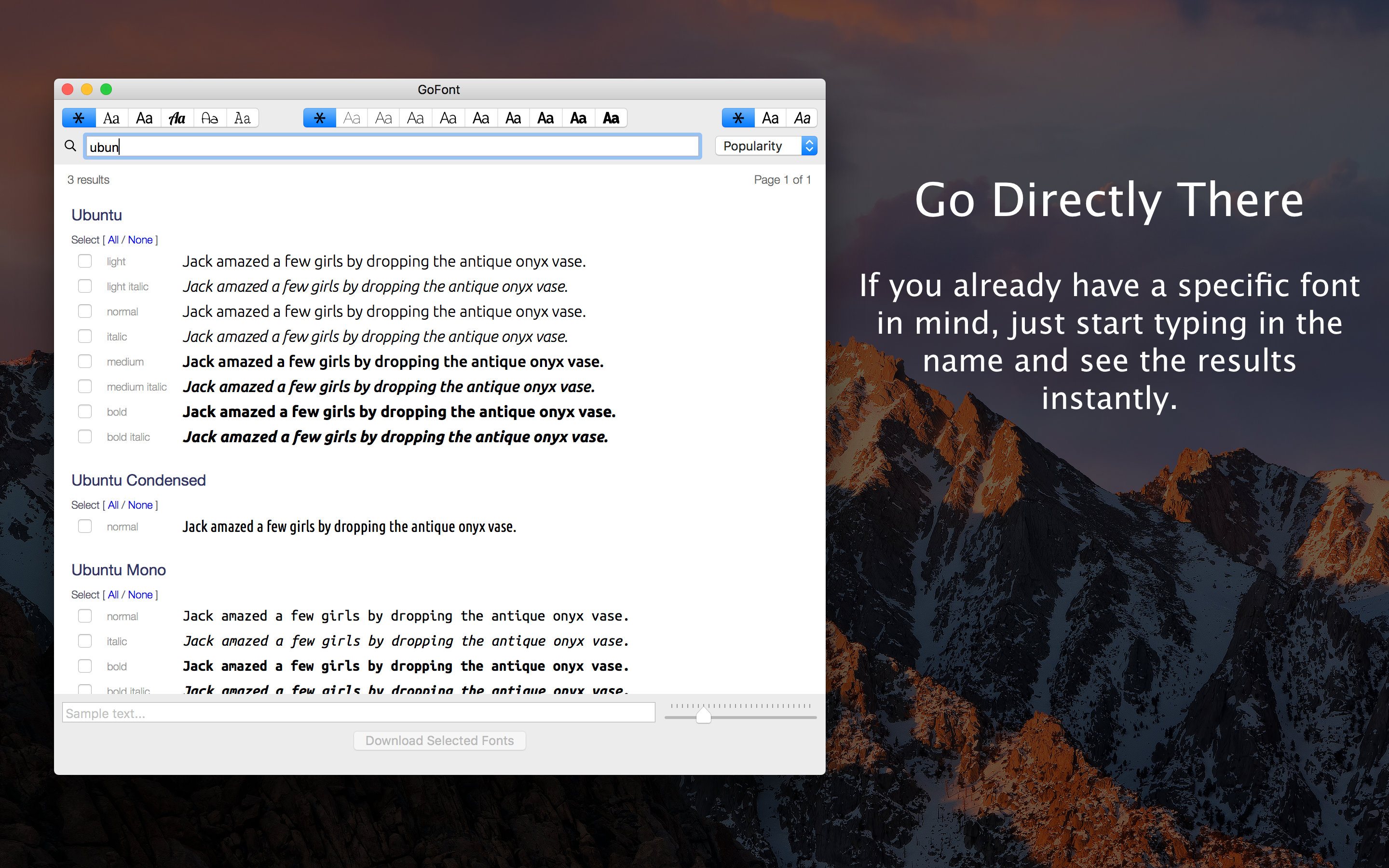This screenshot has width=1389, height=868.
Task: Check the Ubuntu medium italic checkbox
Action: point(85,386)
